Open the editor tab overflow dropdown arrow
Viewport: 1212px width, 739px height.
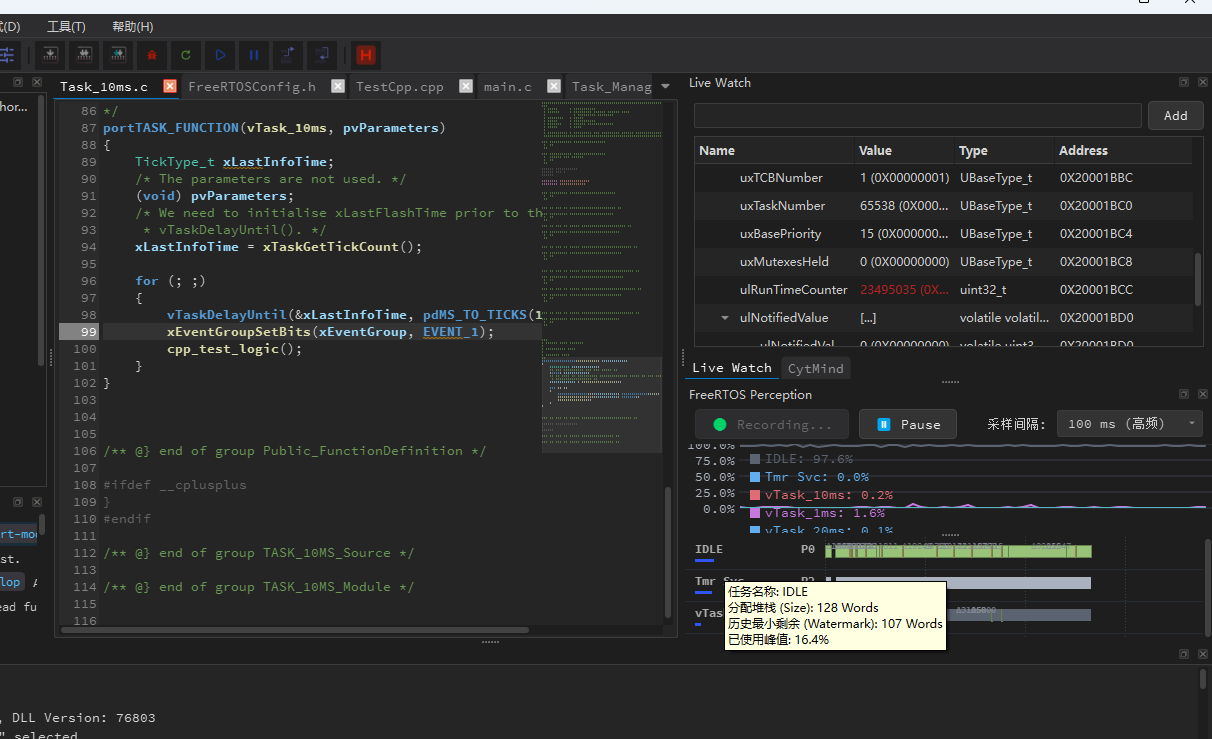click(666, 86)
